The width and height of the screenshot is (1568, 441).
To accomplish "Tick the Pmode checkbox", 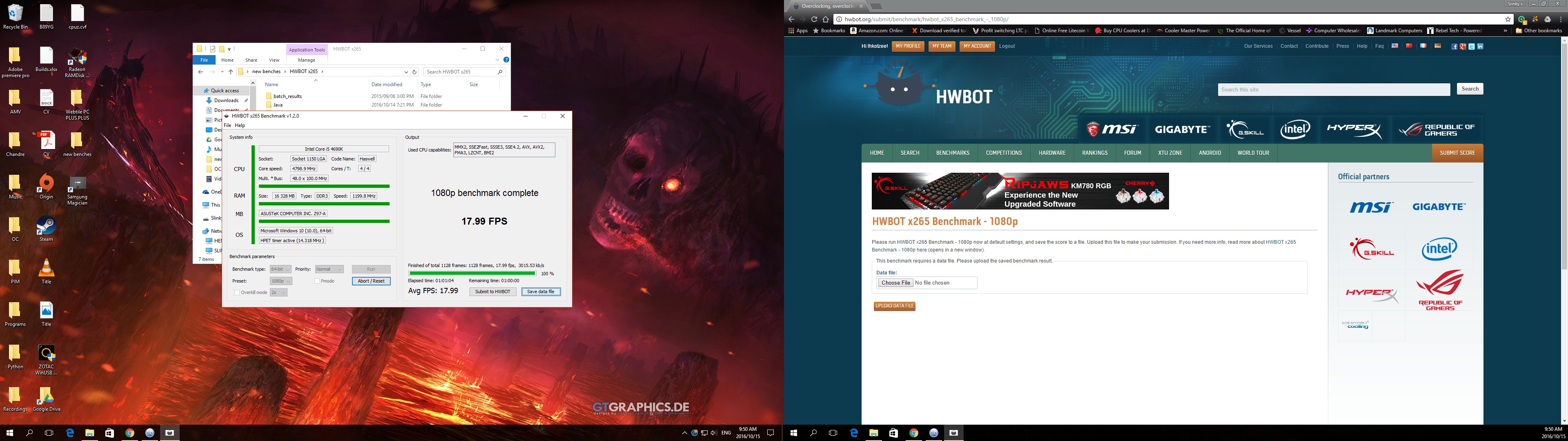I will pyautogui.click(x=317, y=281).
